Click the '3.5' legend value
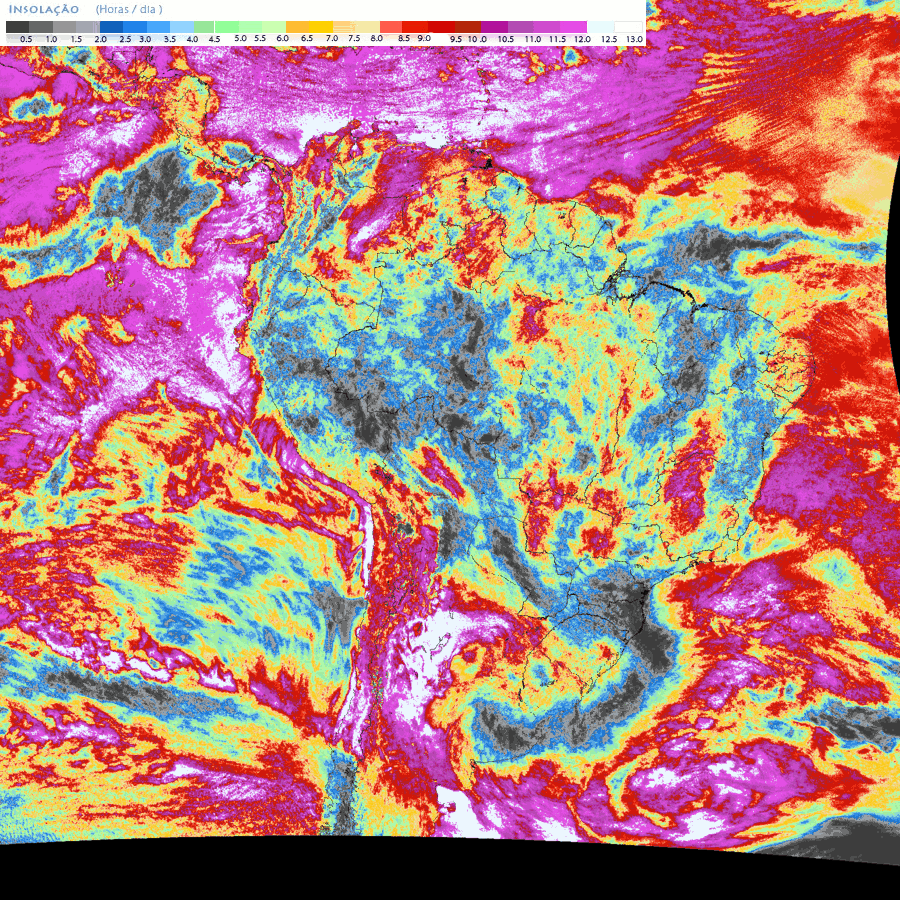This screenshot has height=900, width=900. point(170,40)
